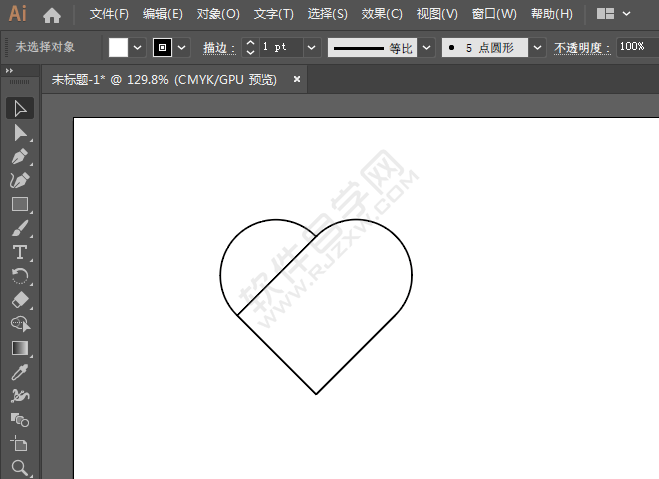Viewport: 659px width, 479px height.
Task: Choose the Eyedropper tool
Action: point(19,372)
